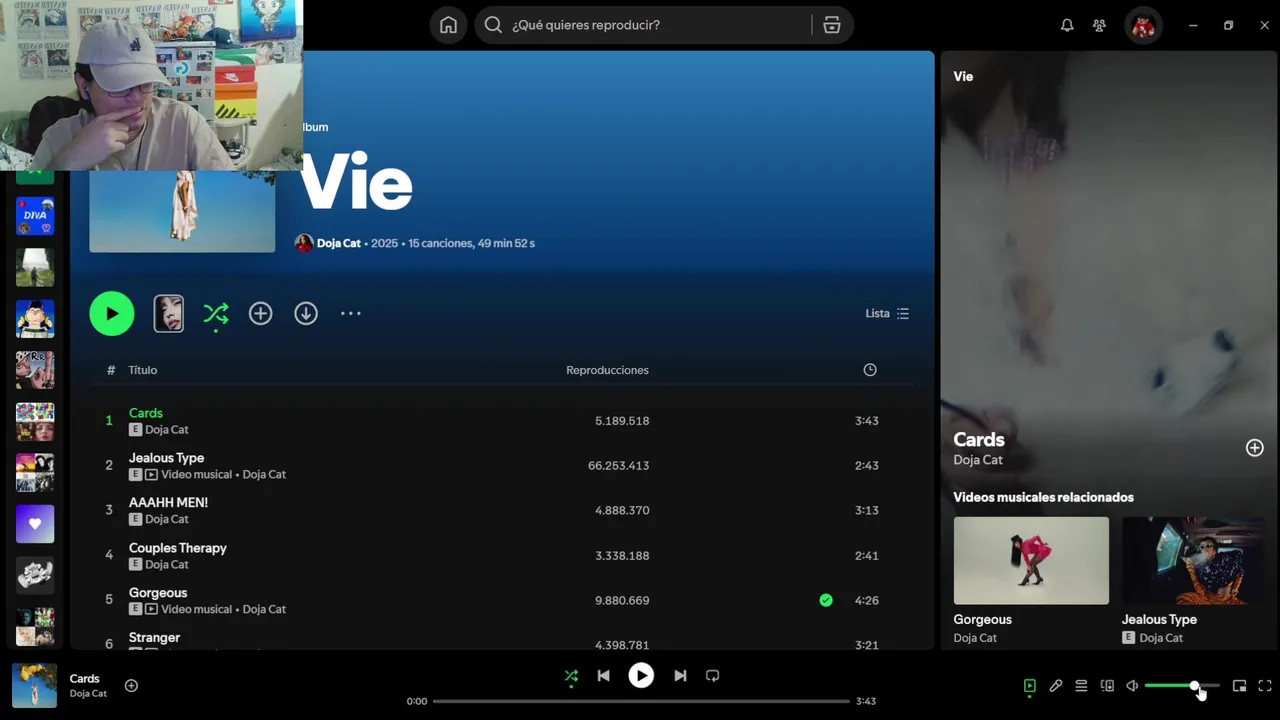
Task: Adjust the volume slider
Action: click(1182, 686)
